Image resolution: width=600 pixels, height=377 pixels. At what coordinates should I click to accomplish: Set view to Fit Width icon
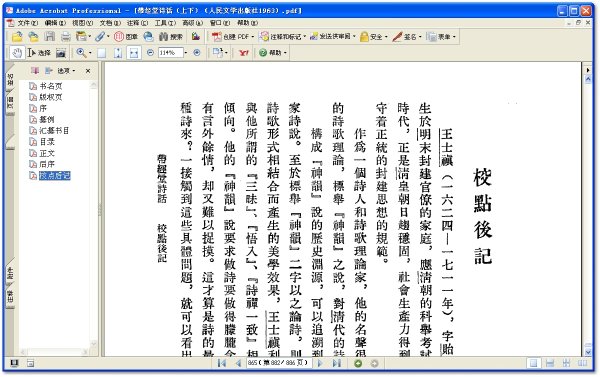tap(134, 53)
